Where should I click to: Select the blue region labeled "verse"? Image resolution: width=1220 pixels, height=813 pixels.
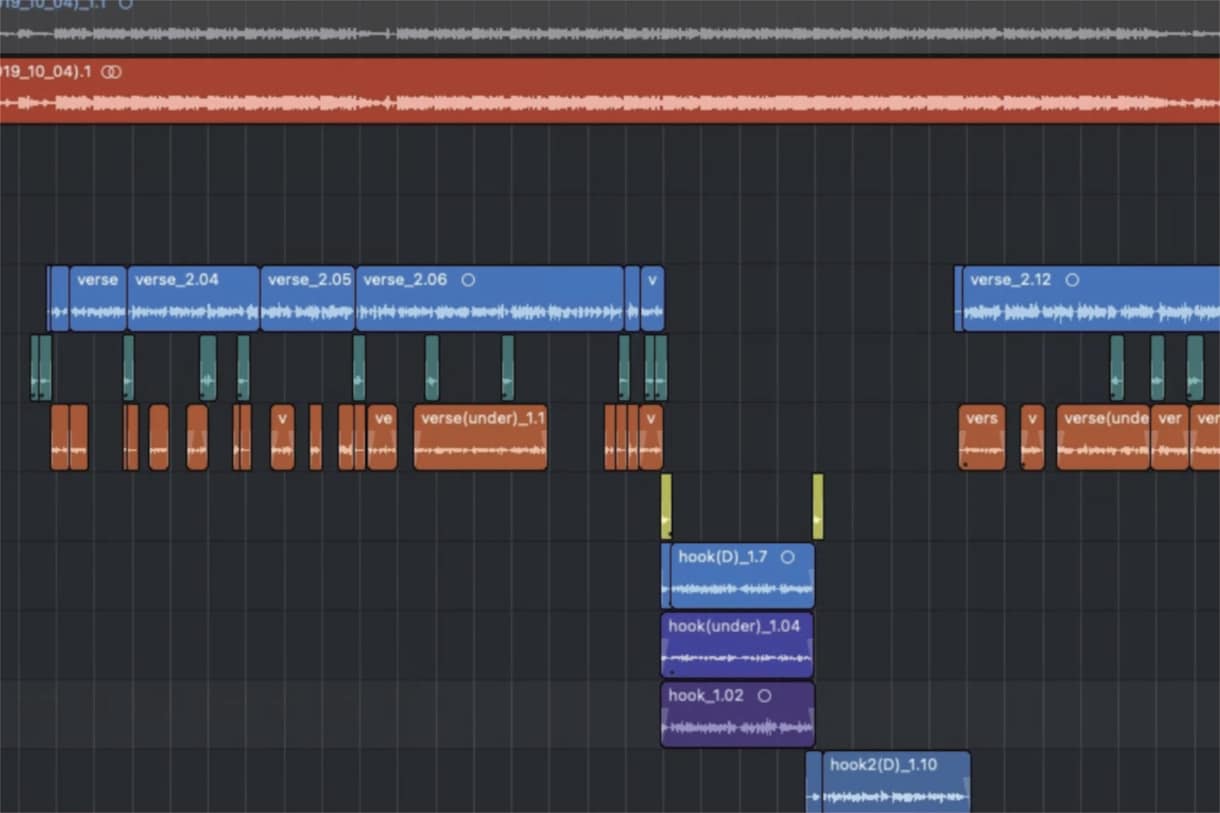(x=98, y=298)
